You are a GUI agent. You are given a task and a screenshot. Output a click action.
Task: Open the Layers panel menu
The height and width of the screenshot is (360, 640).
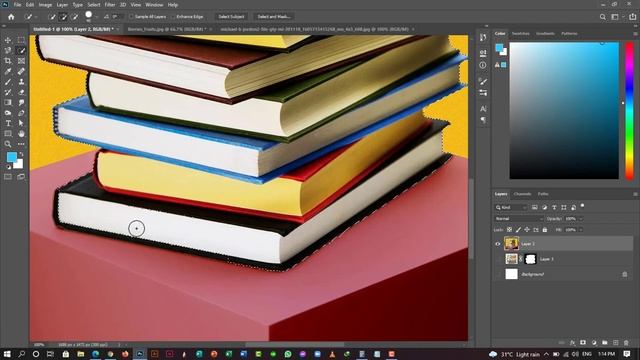(635, 194)
